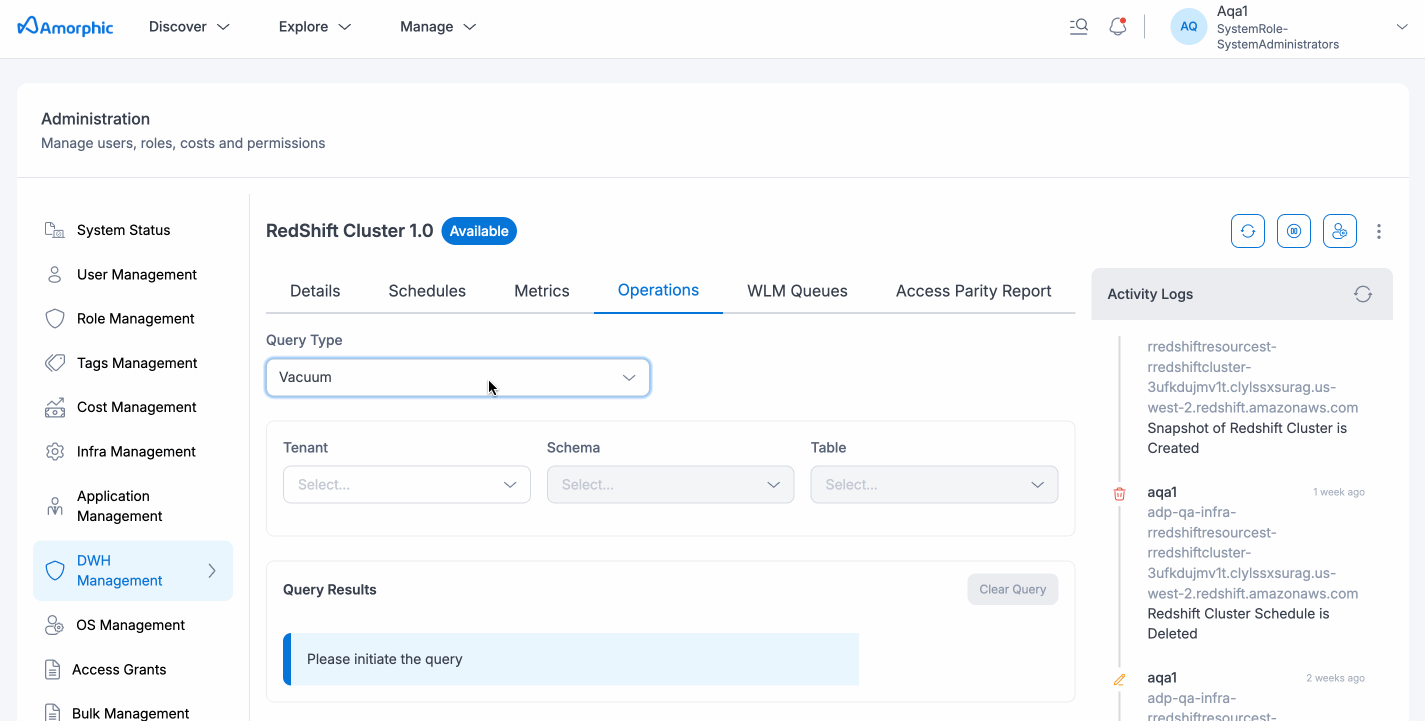Switch to the Details tab
The image size is (1425, 721).
[315, 291]
